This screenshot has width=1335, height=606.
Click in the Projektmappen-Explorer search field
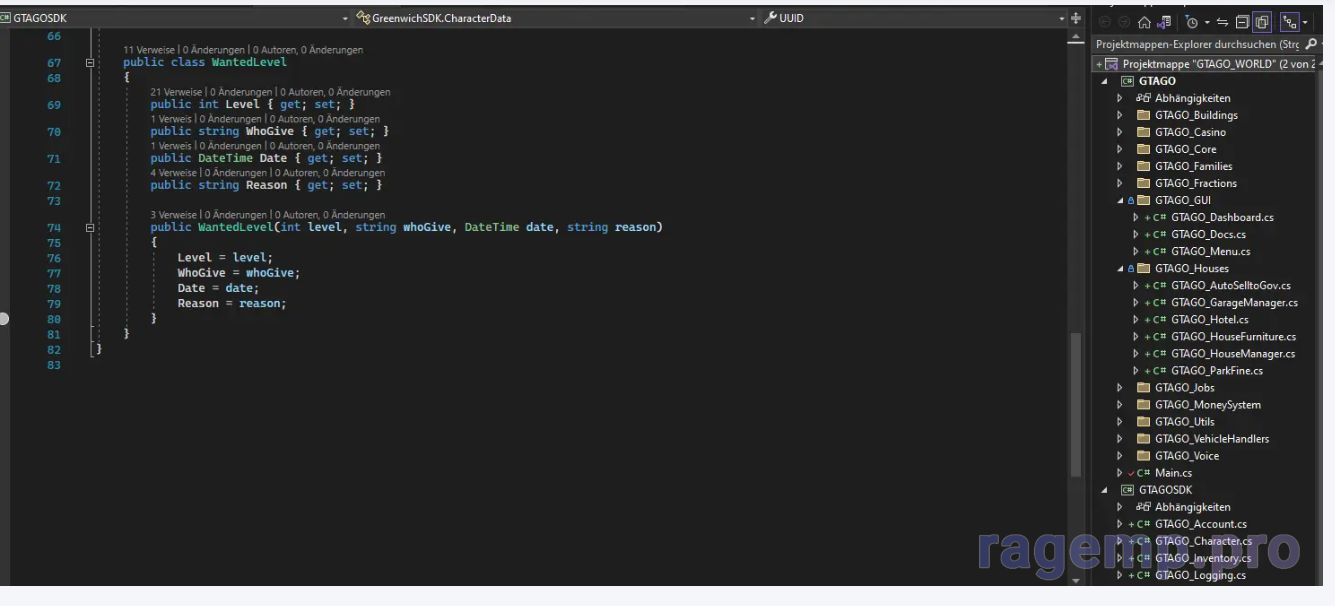1196,44
